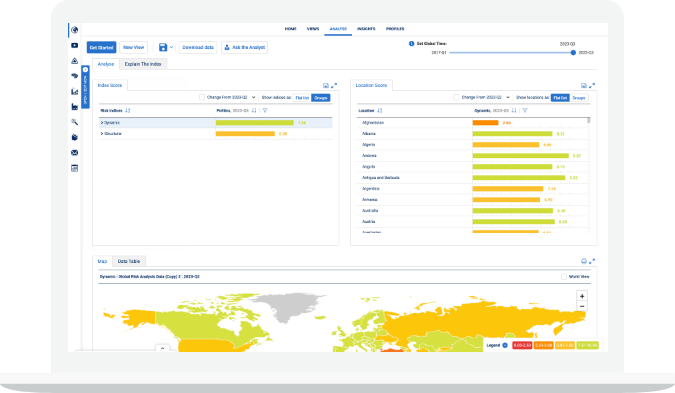Sort the Politics score column in Index Score
This screenshot has height=393, width=675.
point(254,111)
